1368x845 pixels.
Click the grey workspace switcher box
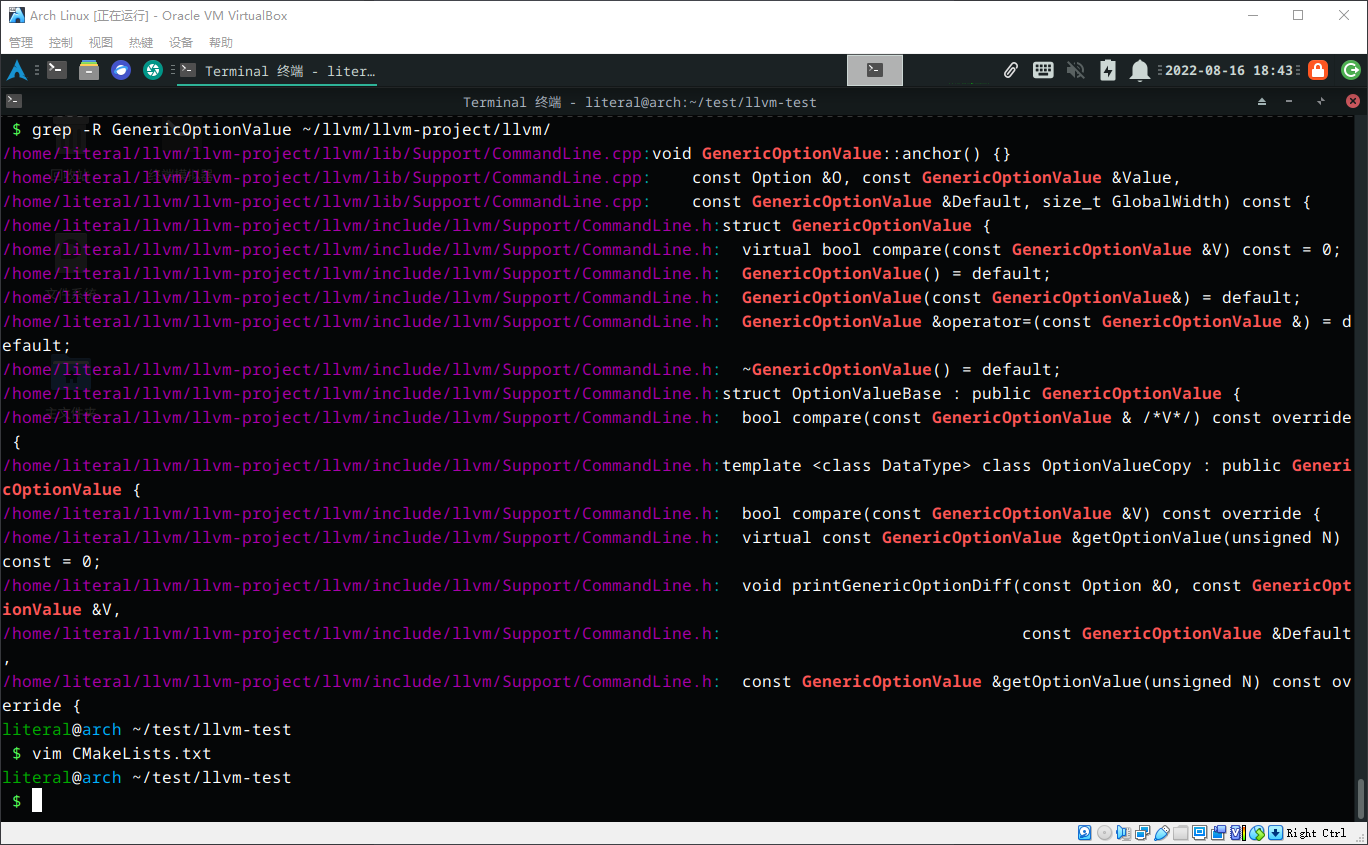875,70
